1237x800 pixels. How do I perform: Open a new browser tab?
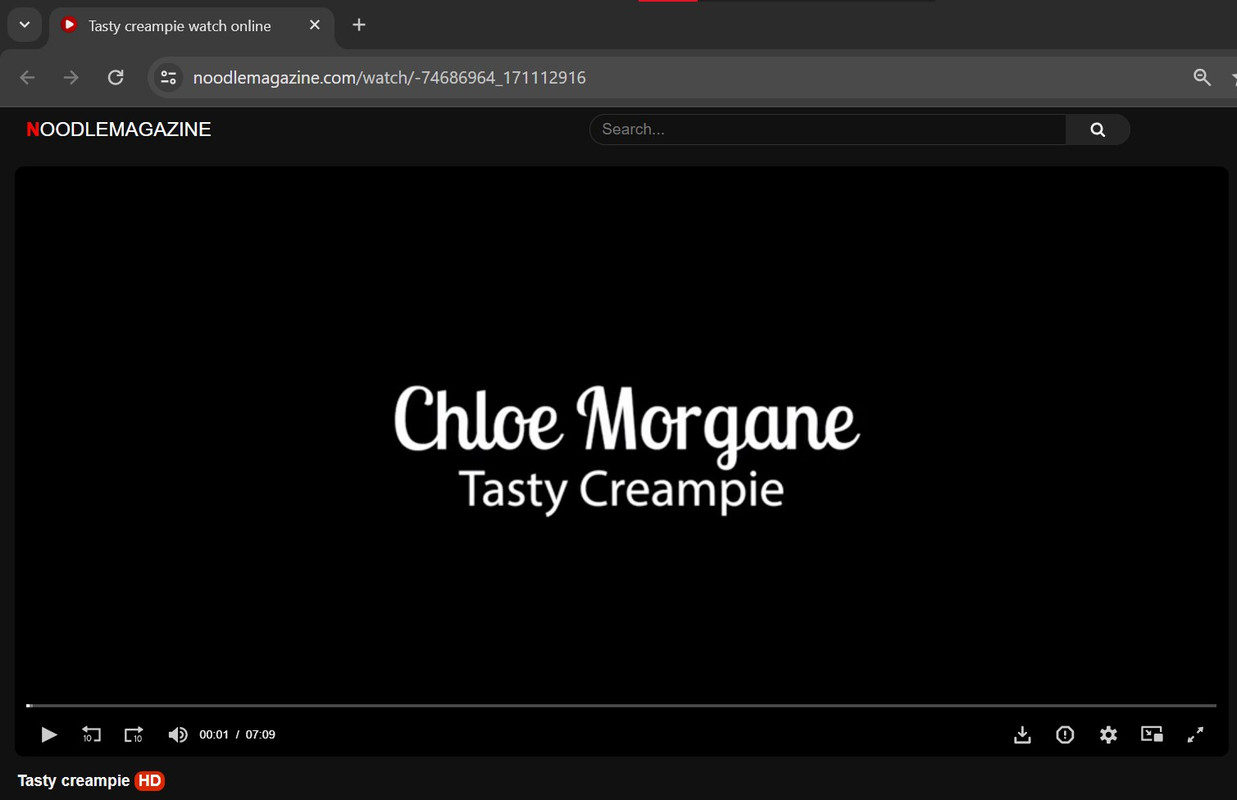pos(359,25)
